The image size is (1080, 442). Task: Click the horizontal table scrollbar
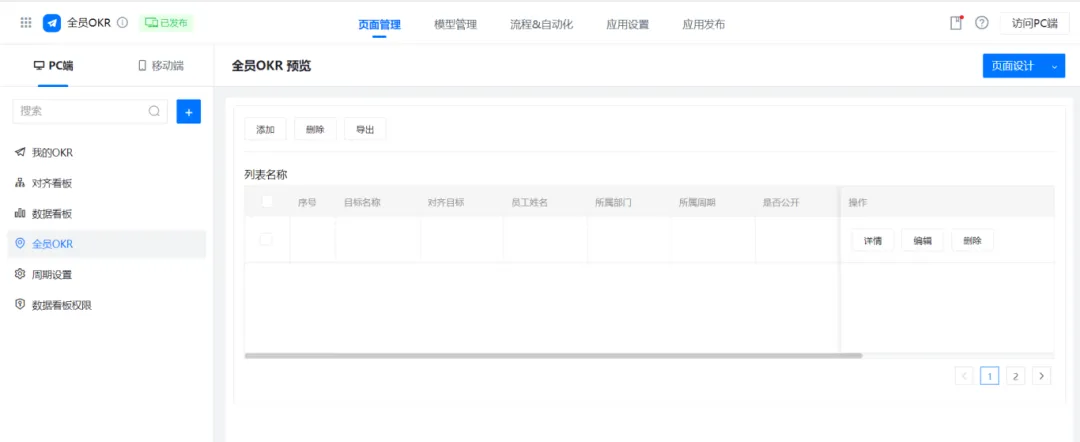click(553, 356)
